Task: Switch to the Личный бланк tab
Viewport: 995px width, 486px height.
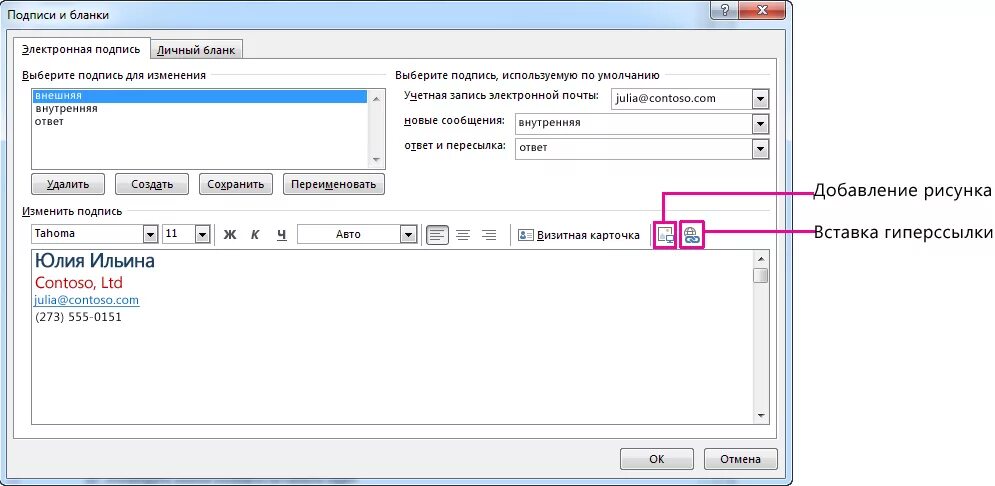Action: (x=196, y=50)
